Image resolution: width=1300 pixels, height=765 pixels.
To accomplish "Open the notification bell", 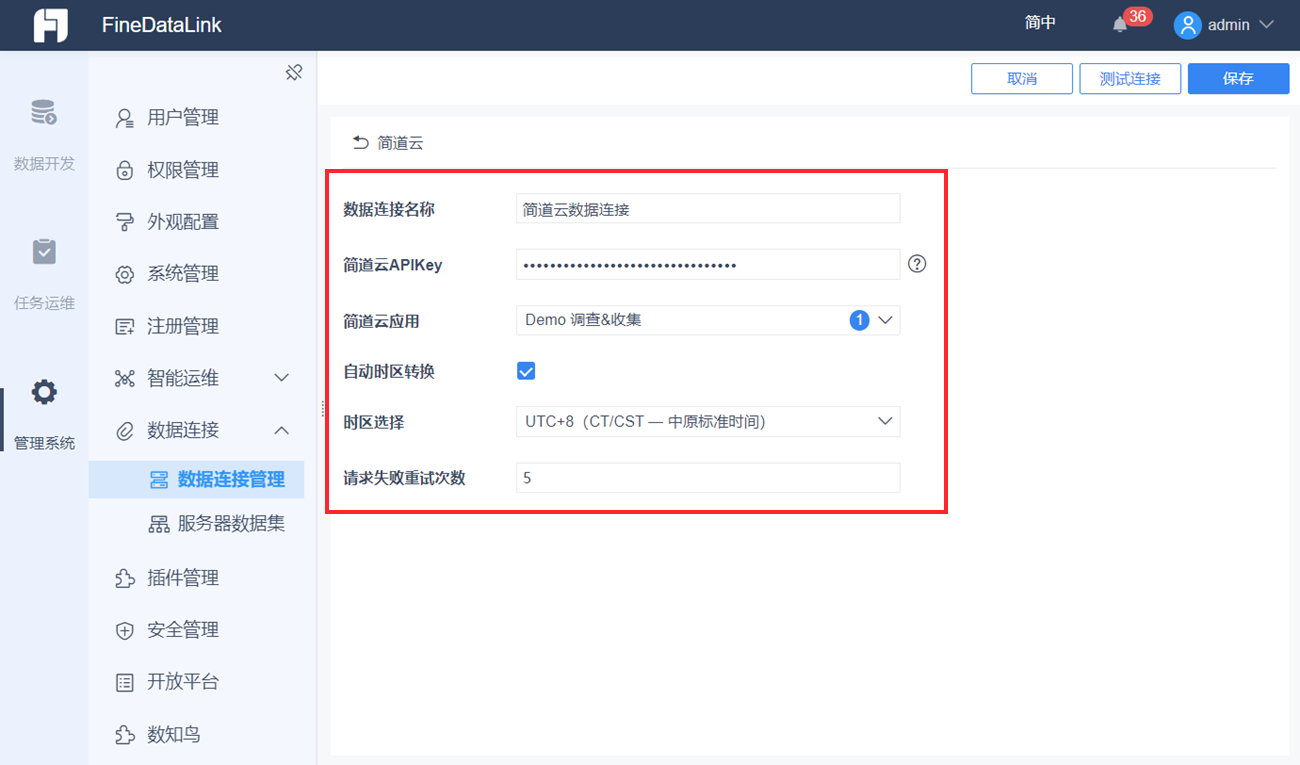I will coord(1120,25).
